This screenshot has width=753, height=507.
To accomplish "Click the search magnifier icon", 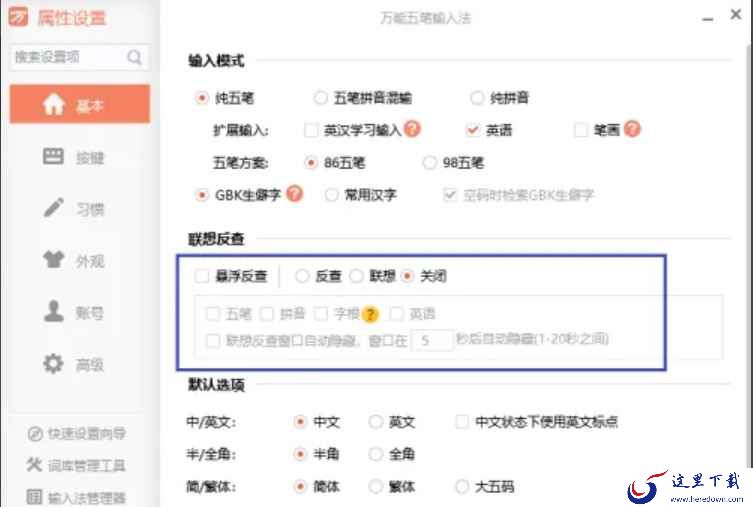I will coord(134,57).
